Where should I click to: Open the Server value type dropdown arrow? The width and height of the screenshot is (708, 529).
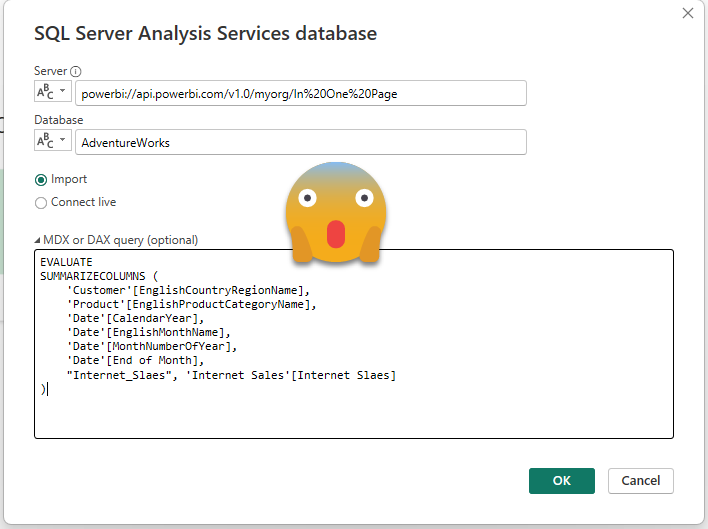click(64, 93)
